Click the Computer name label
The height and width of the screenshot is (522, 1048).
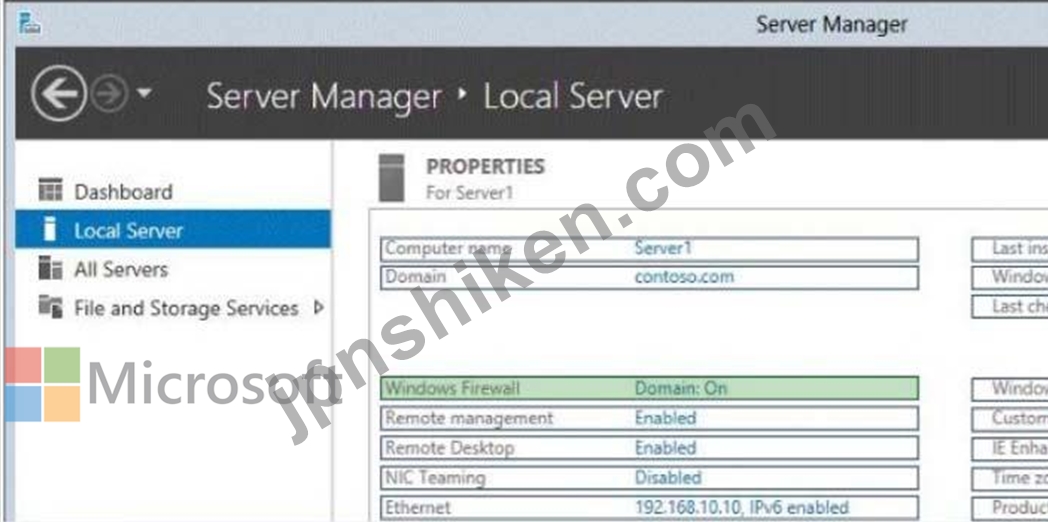[x=448, y=248]
